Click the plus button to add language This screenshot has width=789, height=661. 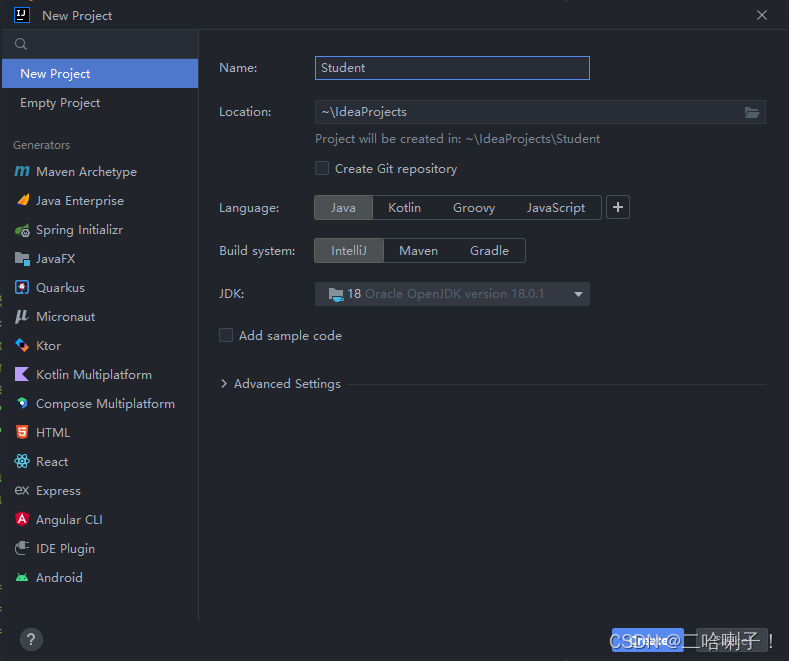(x=618, y=207)
